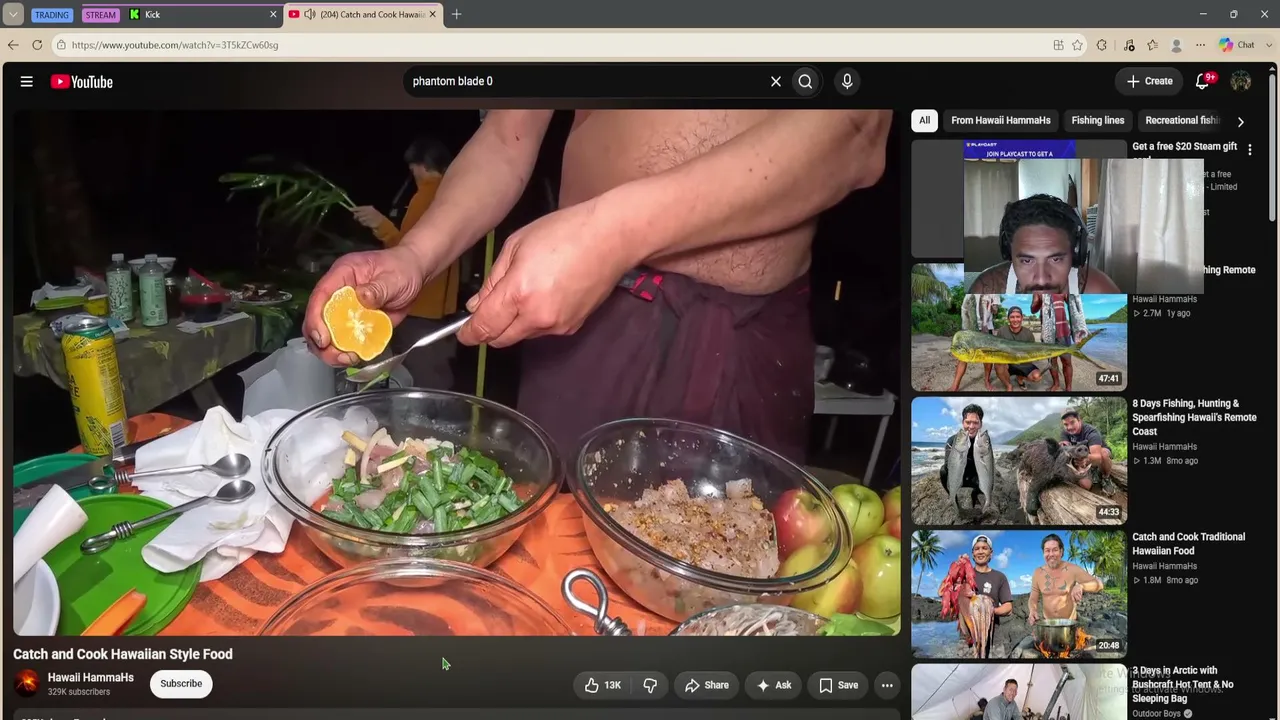Open the browser favorites list icon
1280x720 pixels.
pyautogui.click(x=1153, y=45)
